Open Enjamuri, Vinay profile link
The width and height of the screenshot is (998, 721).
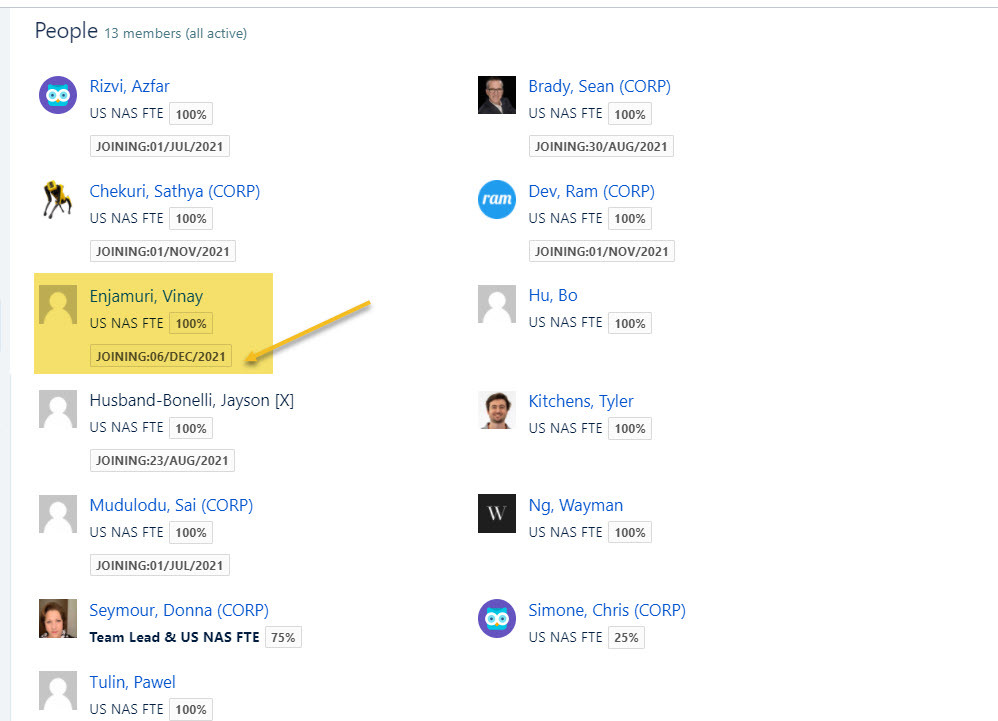coord(146,296)
